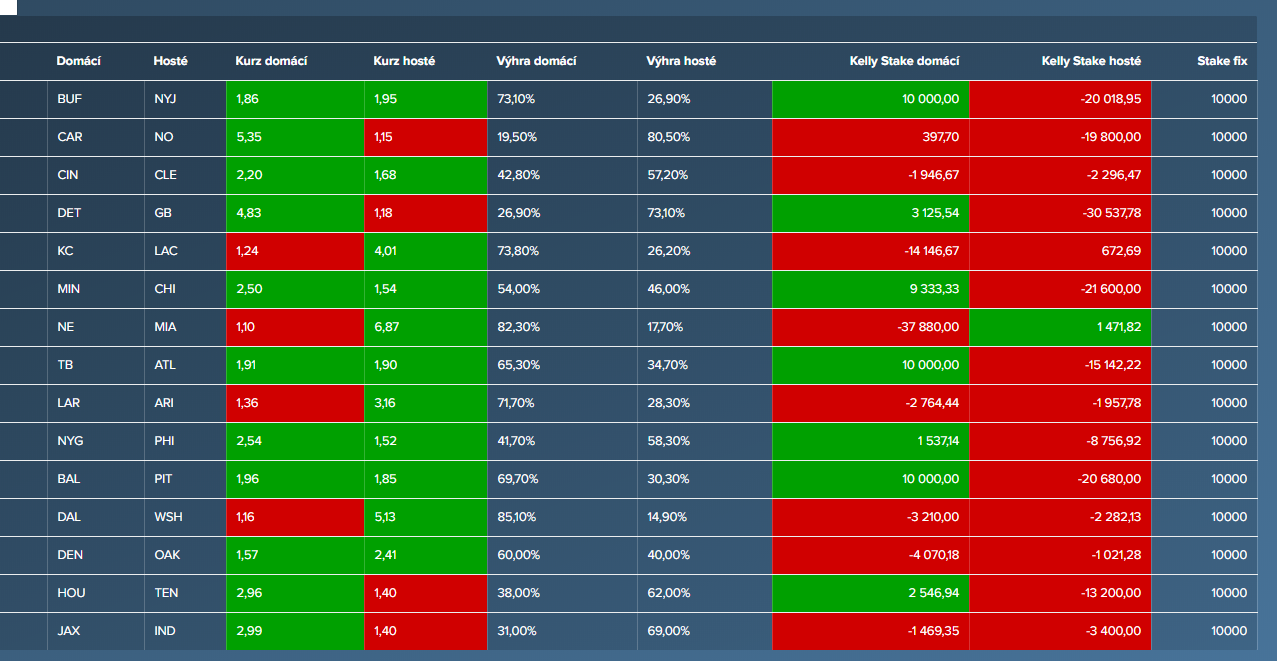
Task: Click the Kelly Stake hosté header
Action: tap(1091, 61)
